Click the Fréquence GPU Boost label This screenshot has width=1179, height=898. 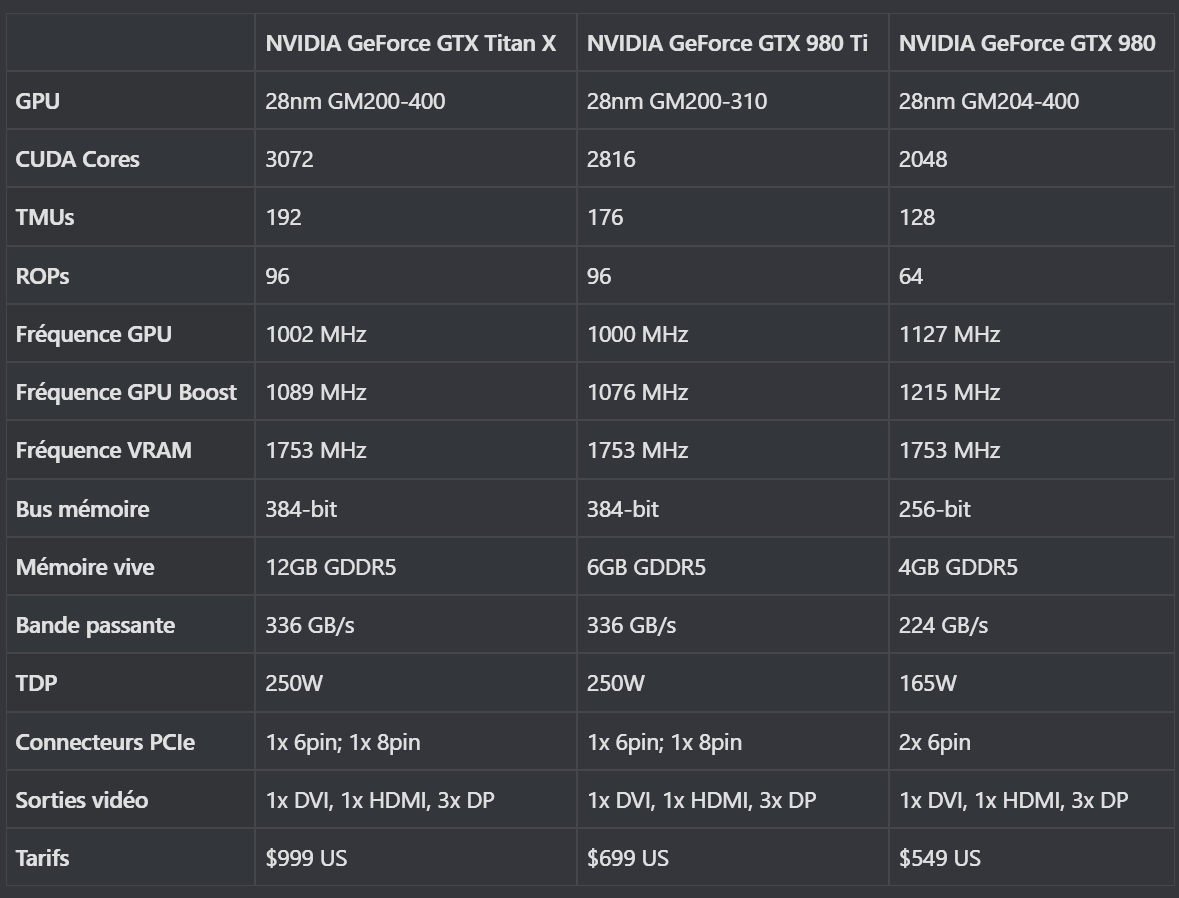click(126, 393)
